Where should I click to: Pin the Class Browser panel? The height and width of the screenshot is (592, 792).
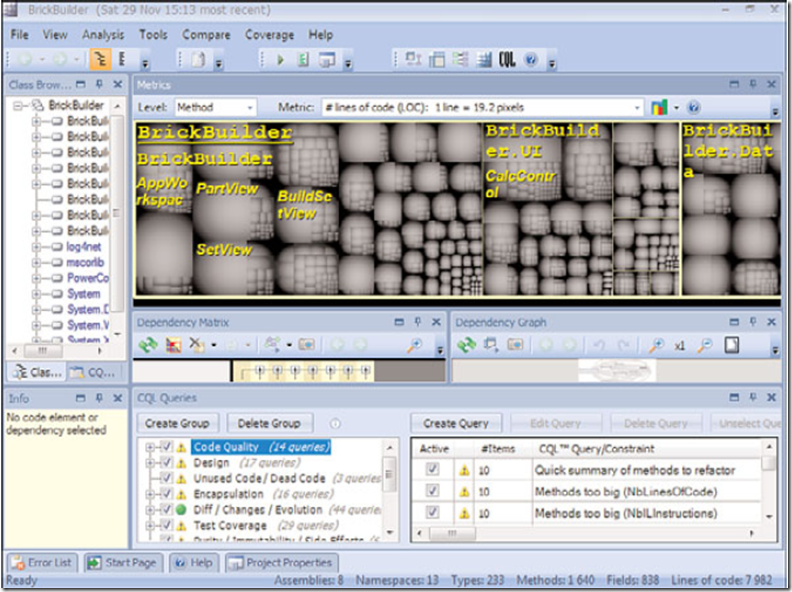click(99, 84)
